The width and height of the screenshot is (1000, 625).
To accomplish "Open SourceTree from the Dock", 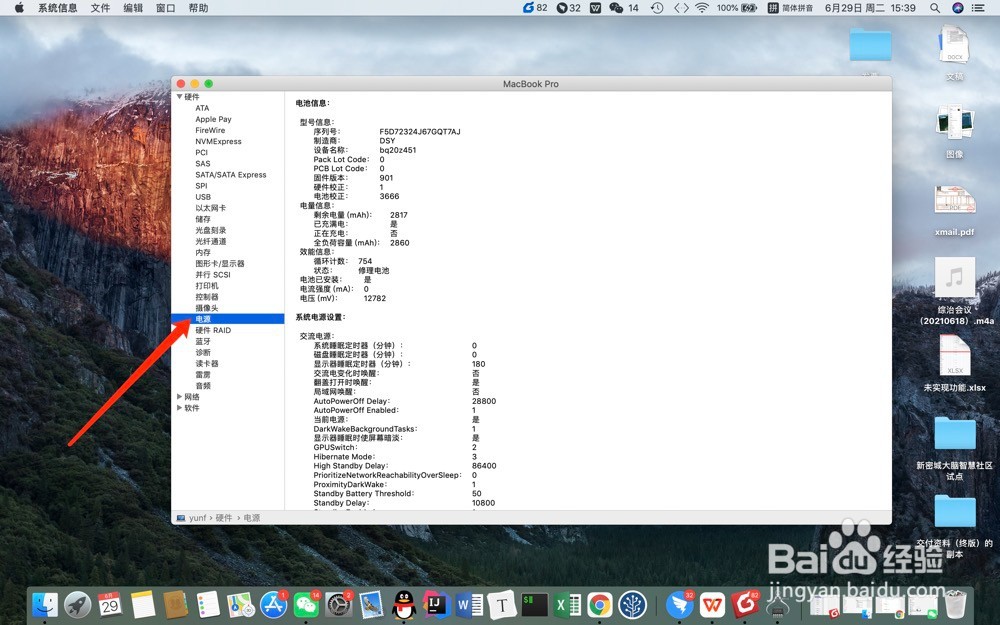I will click(x=633, y=604).
